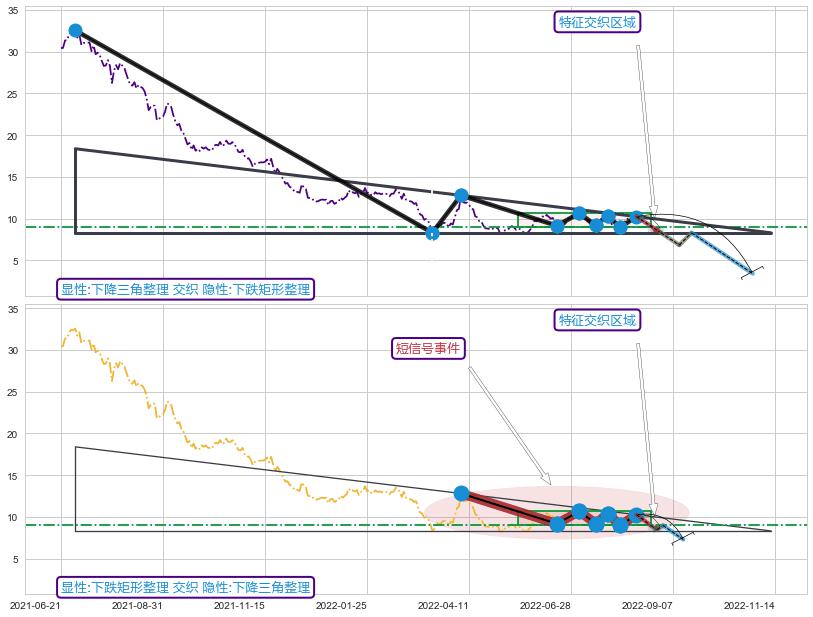Click the 35 y-axis label of upper chart
The image size is (813, 617).
click(x=13, y=11)
